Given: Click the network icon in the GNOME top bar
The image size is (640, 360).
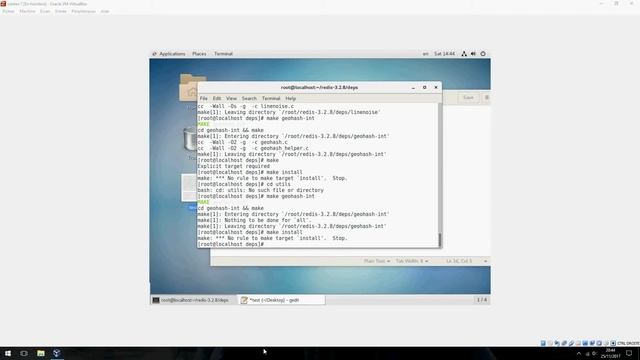Looking at the screenshot, I should 464,54.
